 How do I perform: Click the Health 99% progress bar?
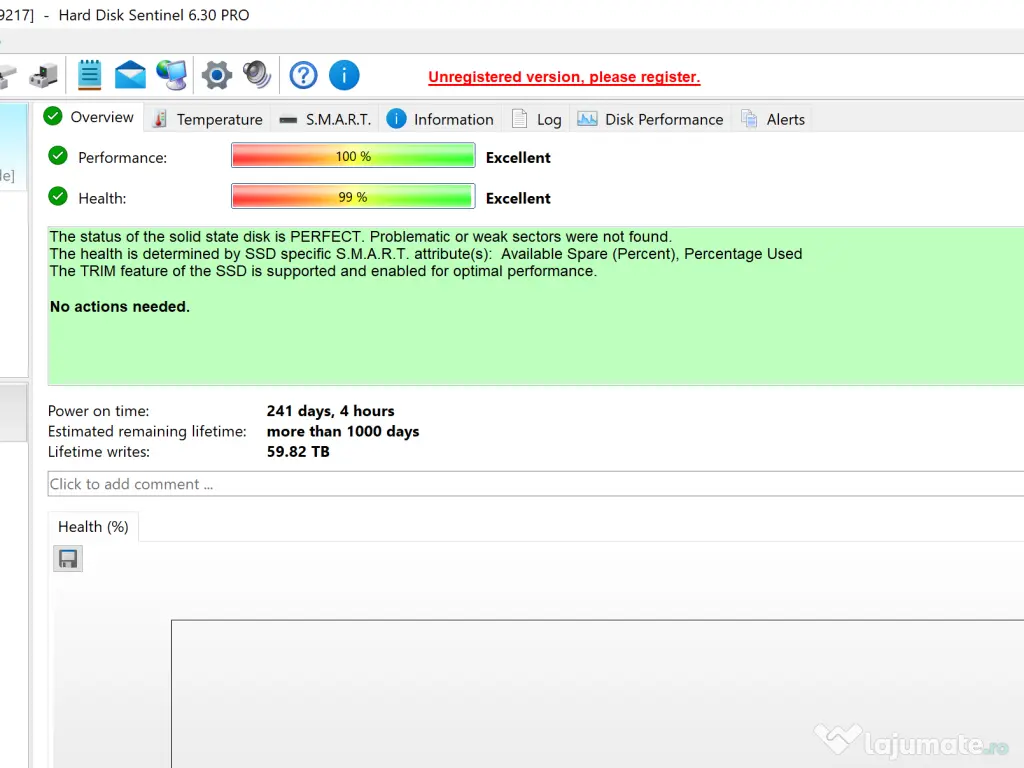coord(352,197)
